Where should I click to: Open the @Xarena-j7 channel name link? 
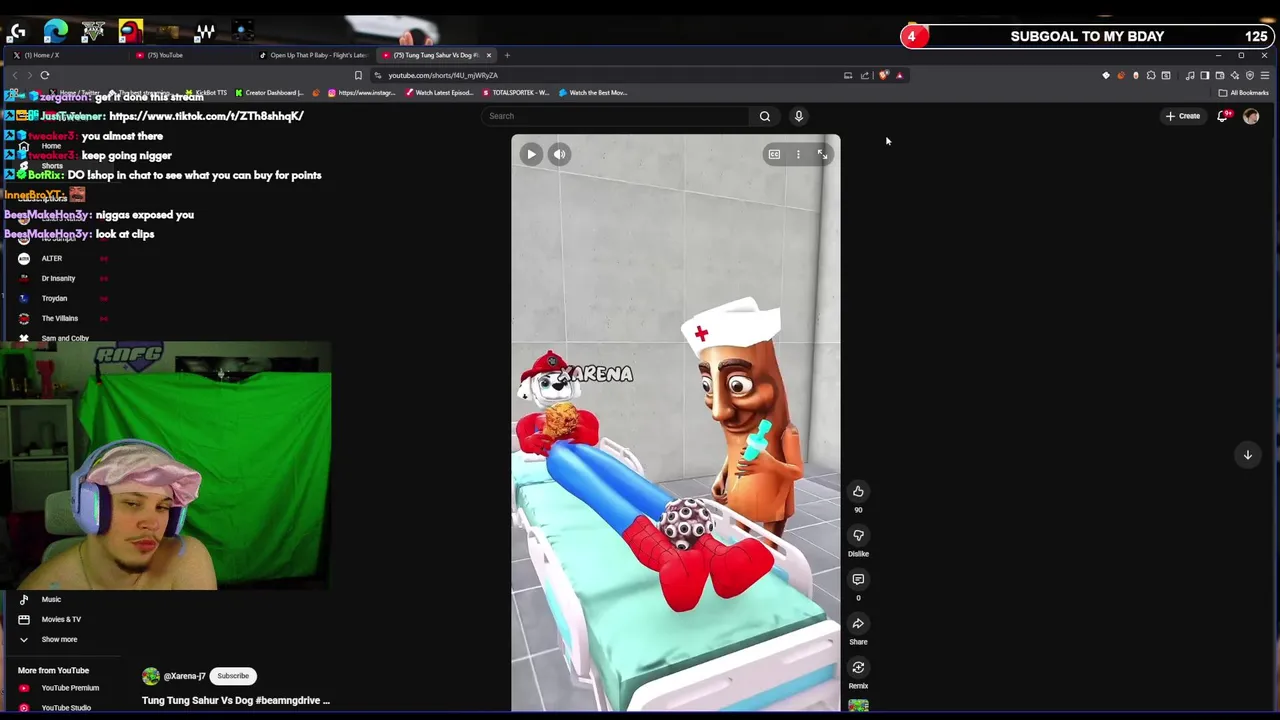pos(185,676)
